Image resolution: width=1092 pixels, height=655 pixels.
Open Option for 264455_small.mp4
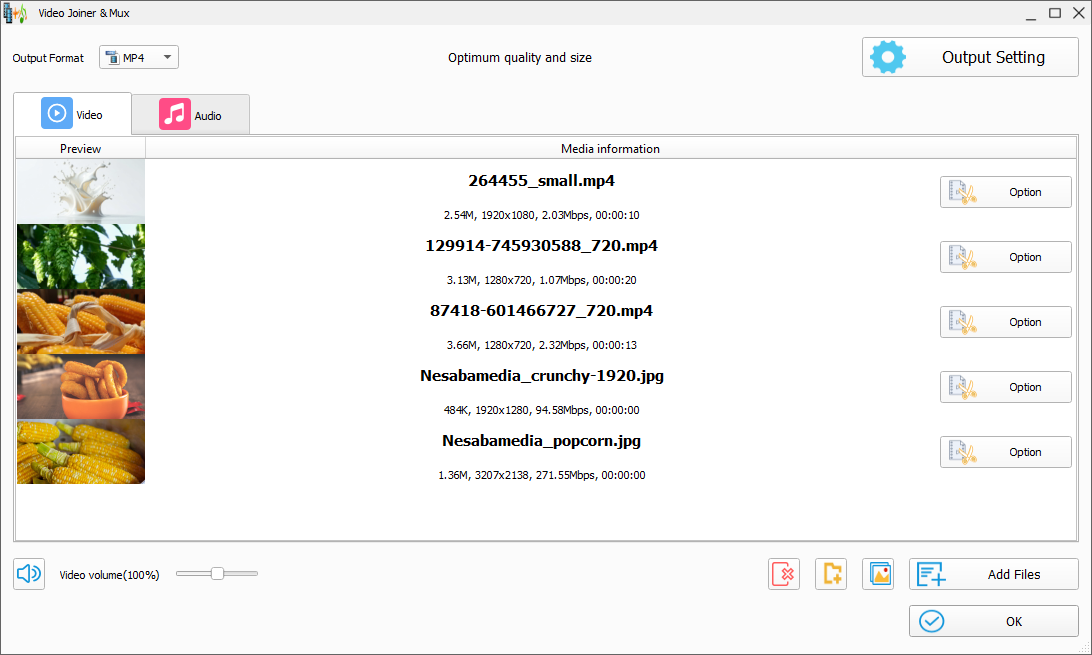click(x=1005, y=192)
